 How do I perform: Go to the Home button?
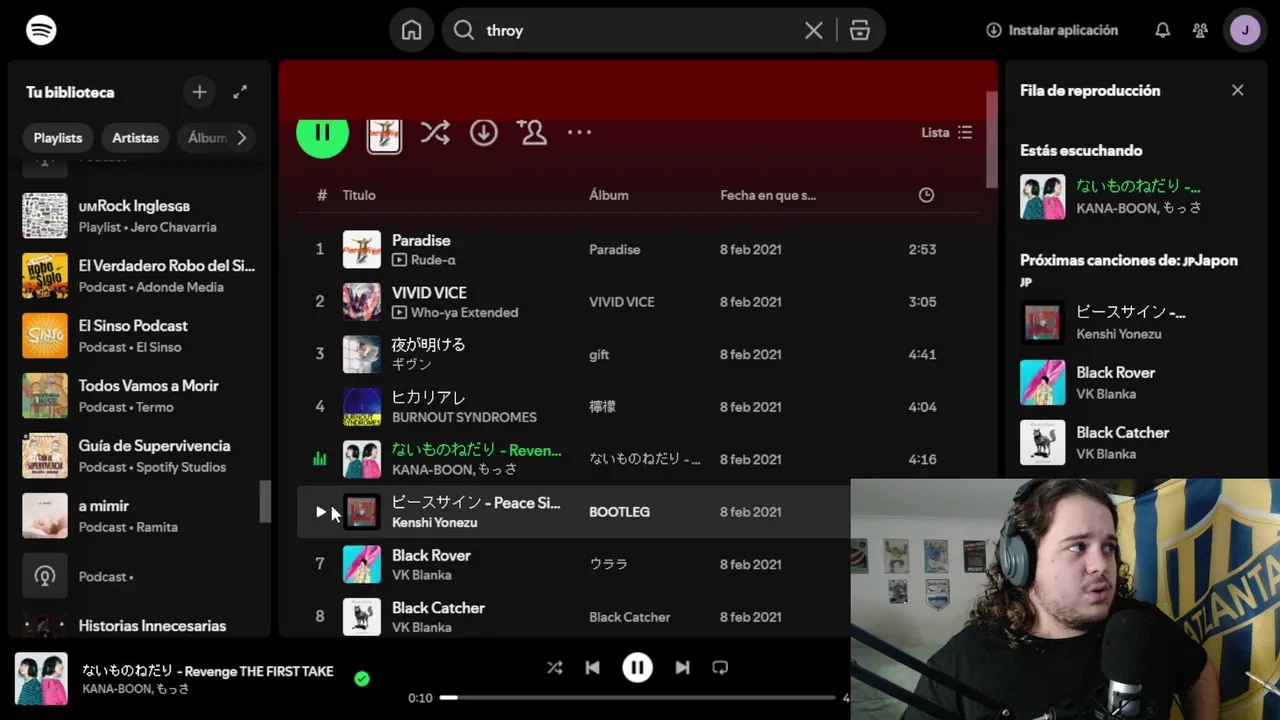coord(411,30)
